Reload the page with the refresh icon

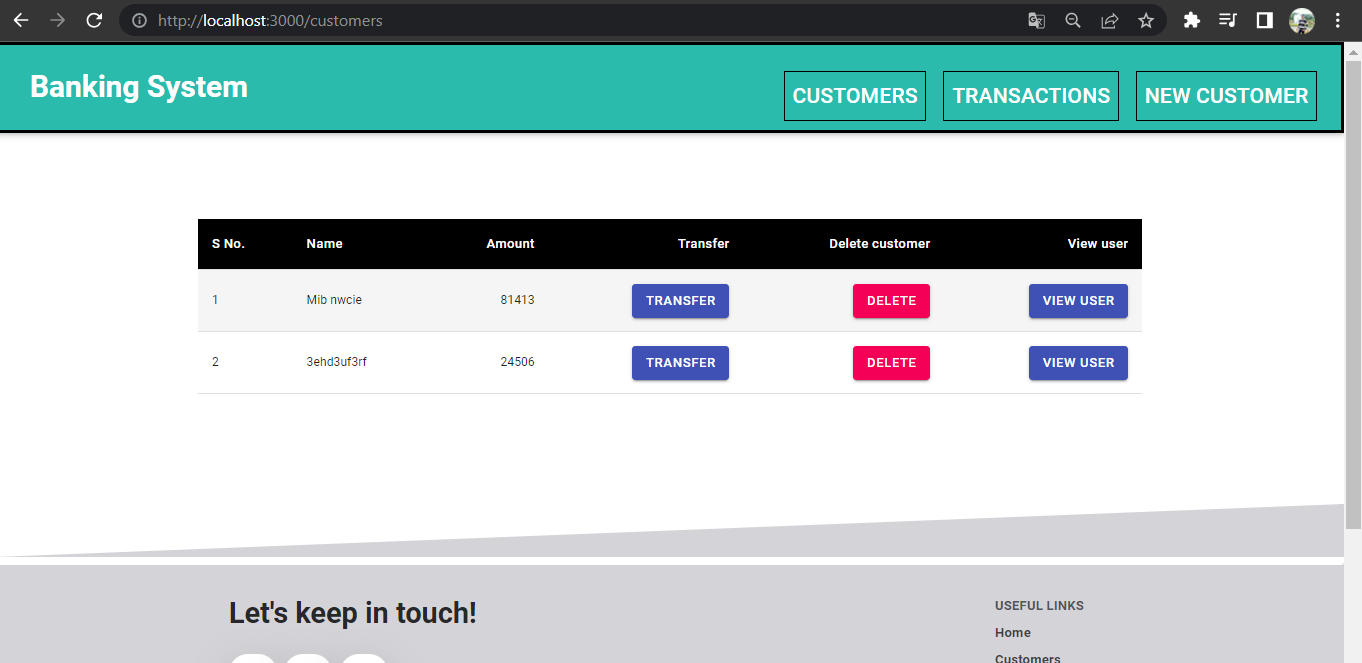(x=93, y=20)
